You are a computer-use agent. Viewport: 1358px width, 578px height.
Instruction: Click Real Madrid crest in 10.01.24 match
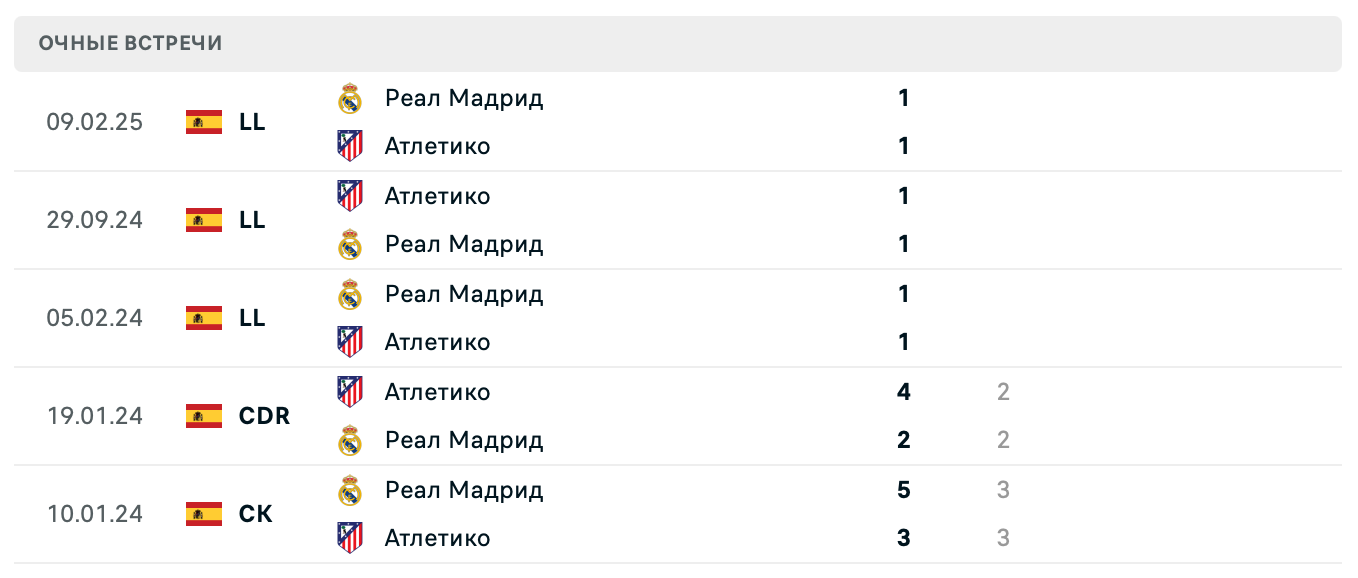(349, 490)
